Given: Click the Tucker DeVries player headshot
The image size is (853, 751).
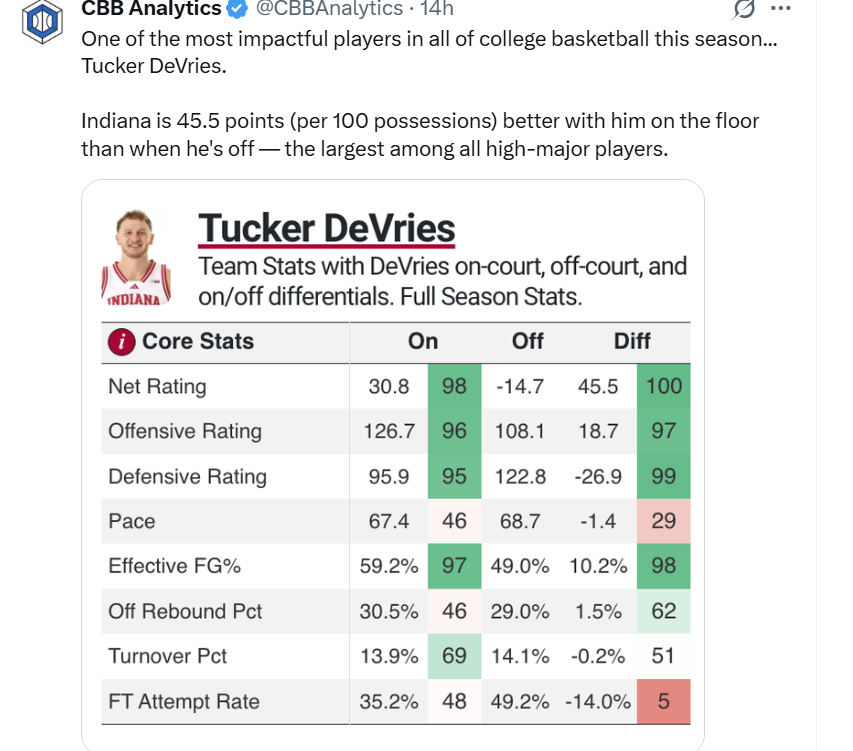Looking at the screenshot, I should [137, 257].
